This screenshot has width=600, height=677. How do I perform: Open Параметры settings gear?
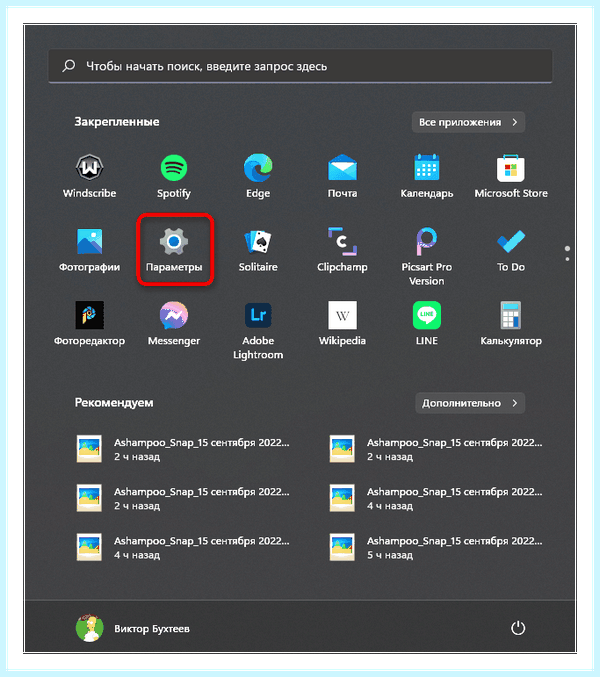point(174,250)
